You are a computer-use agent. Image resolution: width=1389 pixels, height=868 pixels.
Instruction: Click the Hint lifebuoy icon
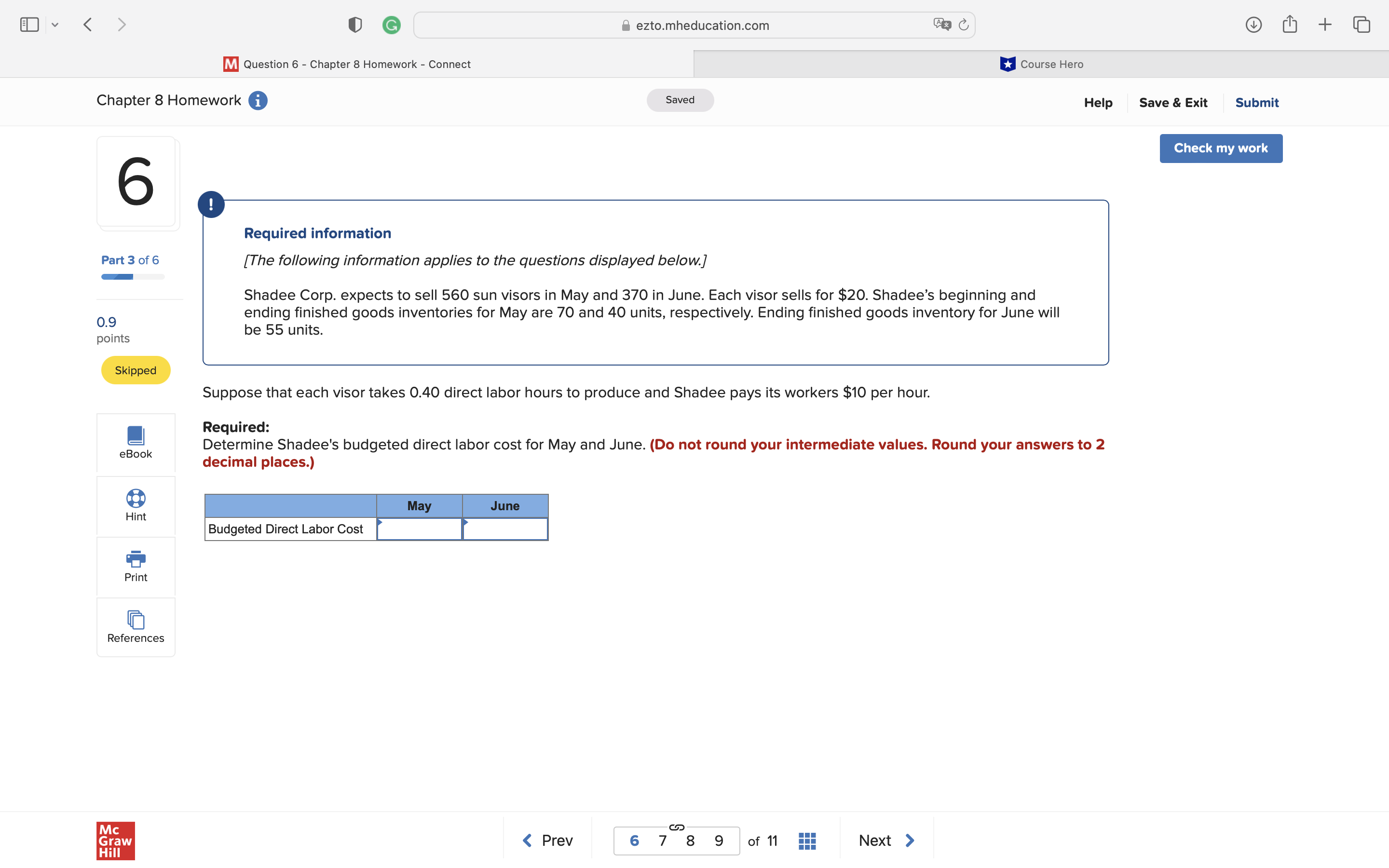[136, 498]
